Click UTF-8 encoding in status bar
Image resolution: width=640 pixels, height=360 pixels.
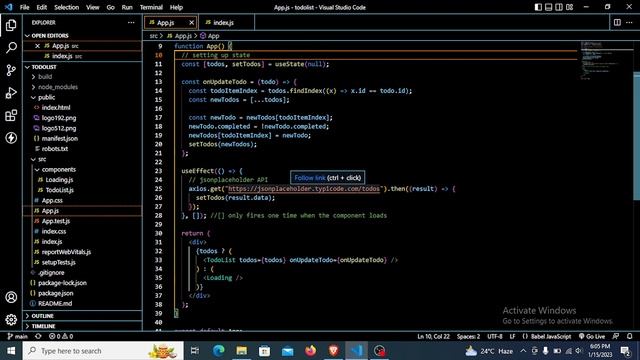pos(495,336)
